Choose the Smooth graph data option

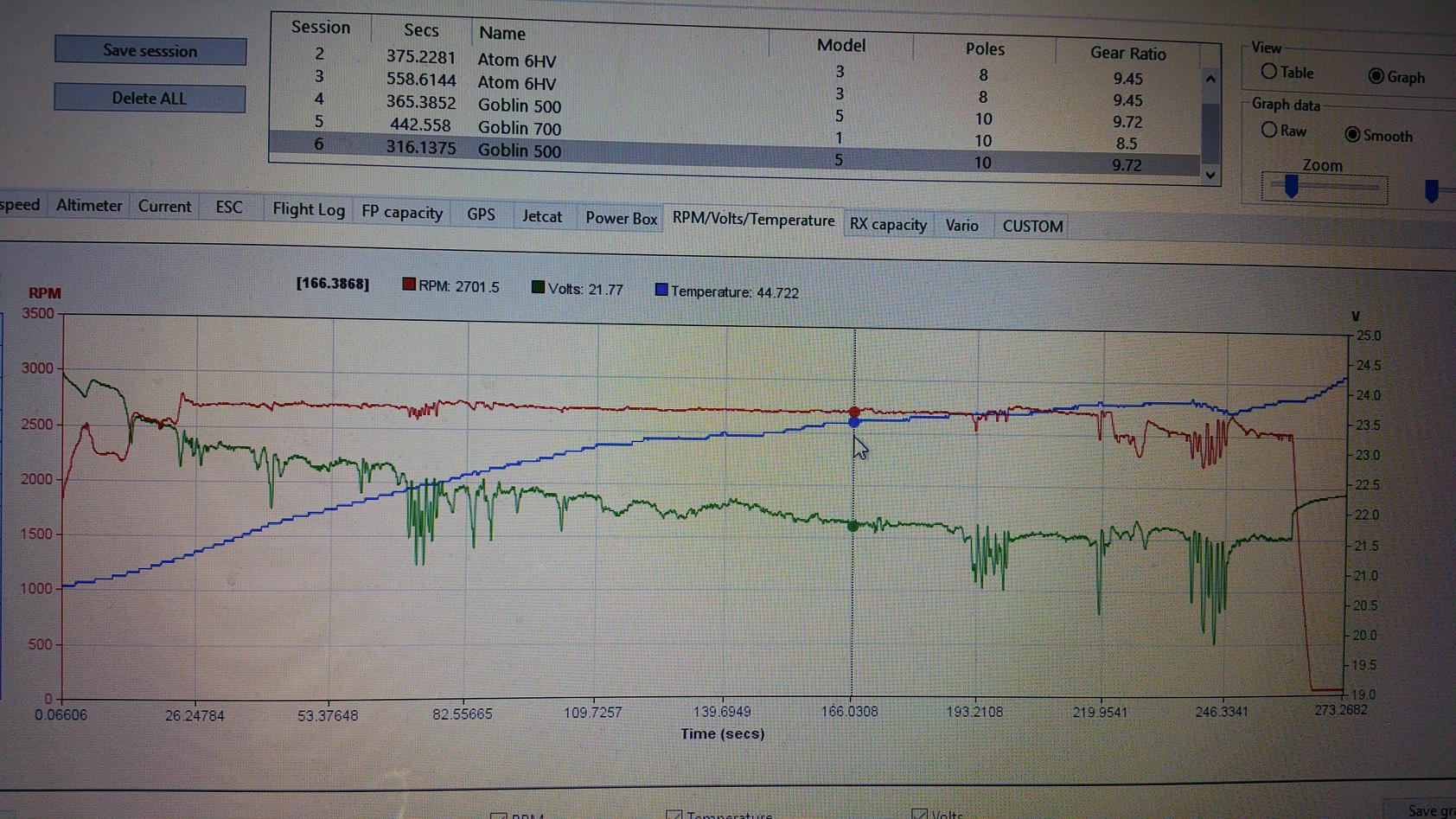point(1352,135)
